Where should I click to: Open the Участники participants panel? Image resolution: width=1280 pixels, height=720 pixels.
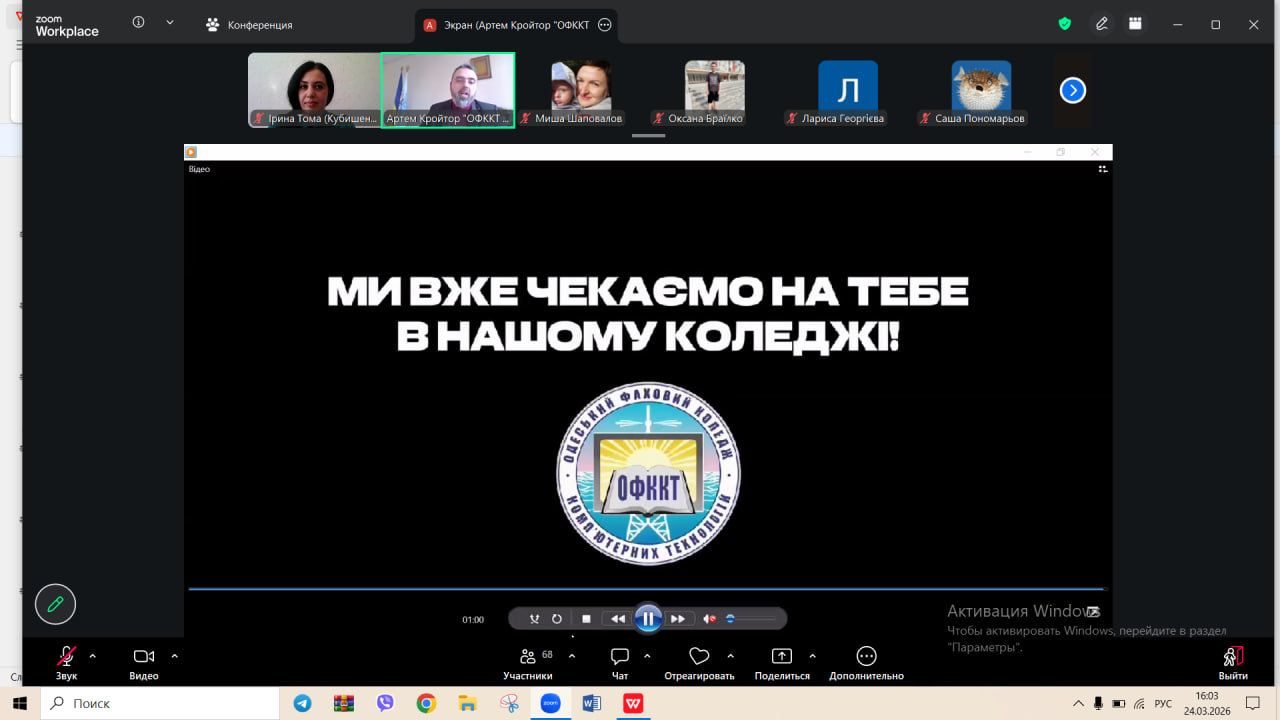[x=527, y=657]
